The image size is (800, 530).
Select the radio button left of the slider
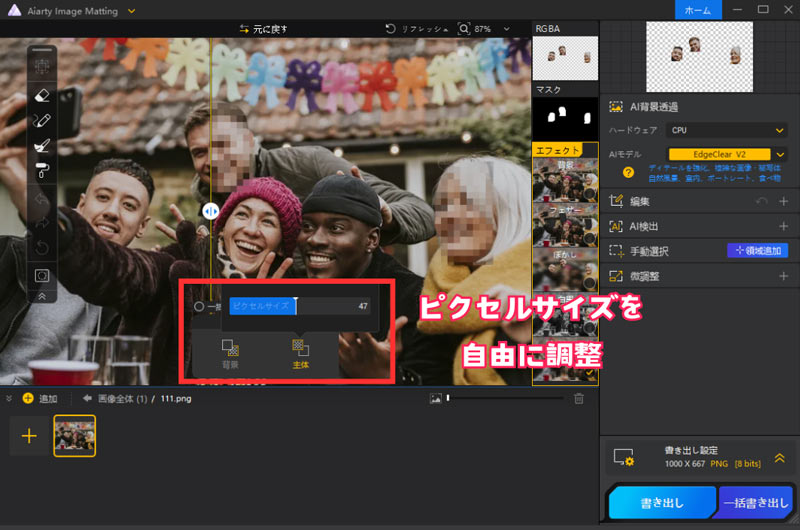(x=199, y=306)
